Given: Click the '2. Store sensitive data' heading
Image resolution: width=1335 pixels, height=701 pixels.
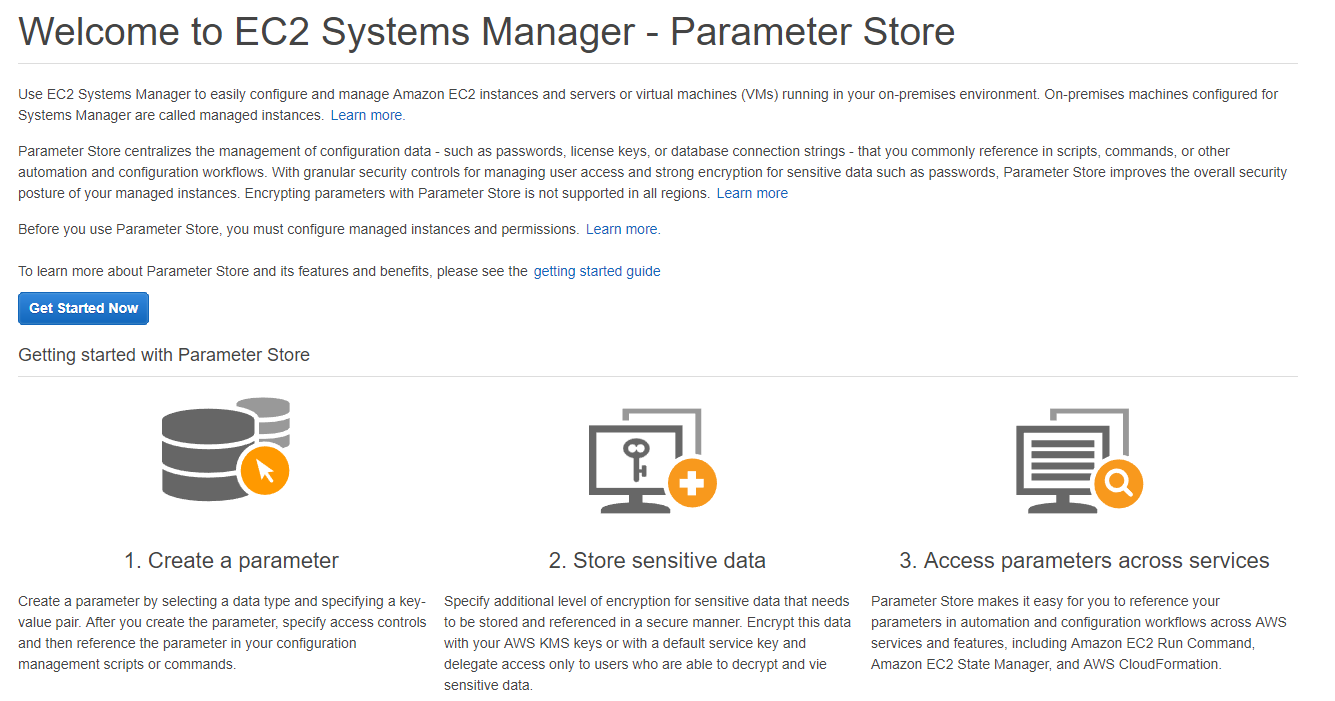Looking at the screenshot, I should click(x=657, y=561).
